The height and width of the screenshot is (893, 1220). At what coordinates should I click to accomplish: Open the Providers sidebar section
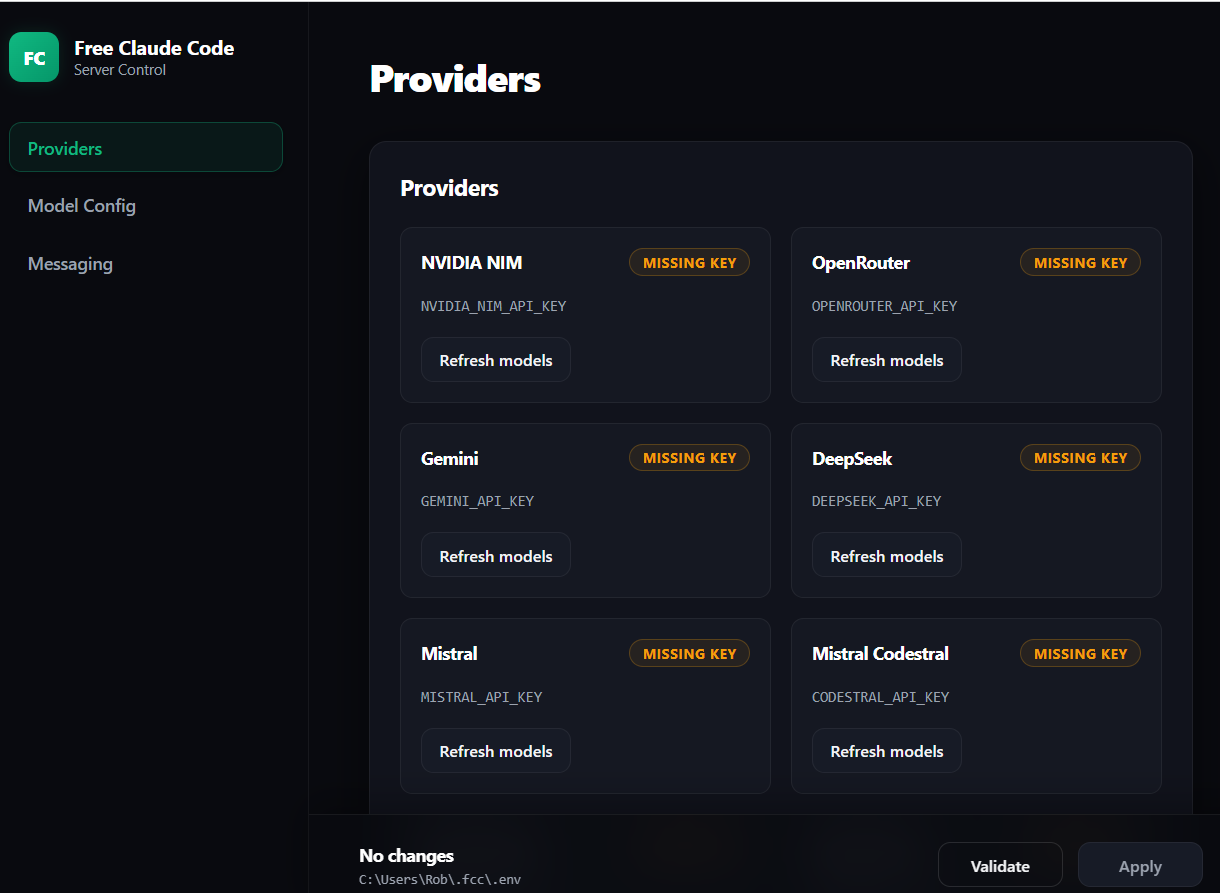[x=146, y=147]
